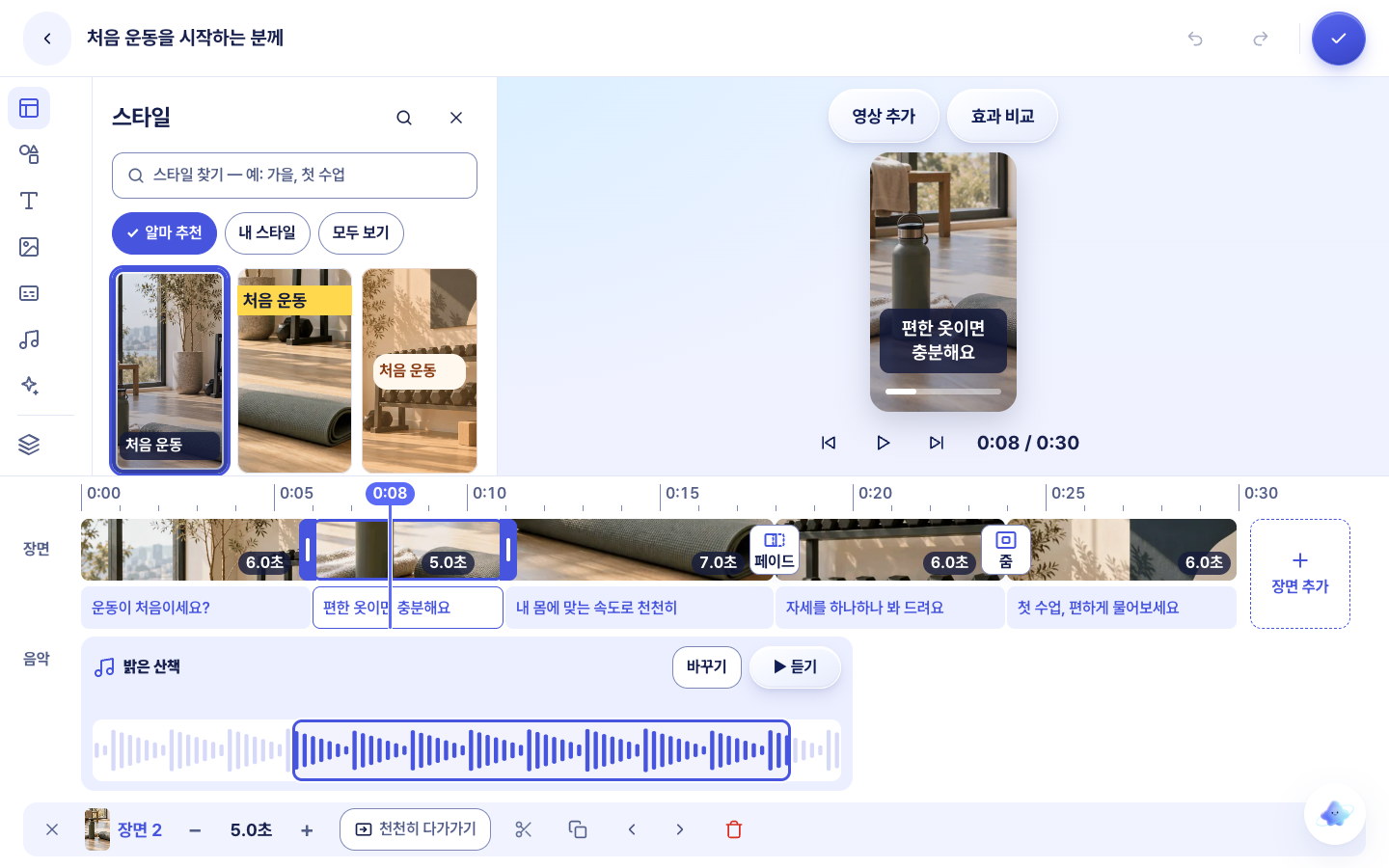Open the layers sidebar icon

[x=29, y=445]
